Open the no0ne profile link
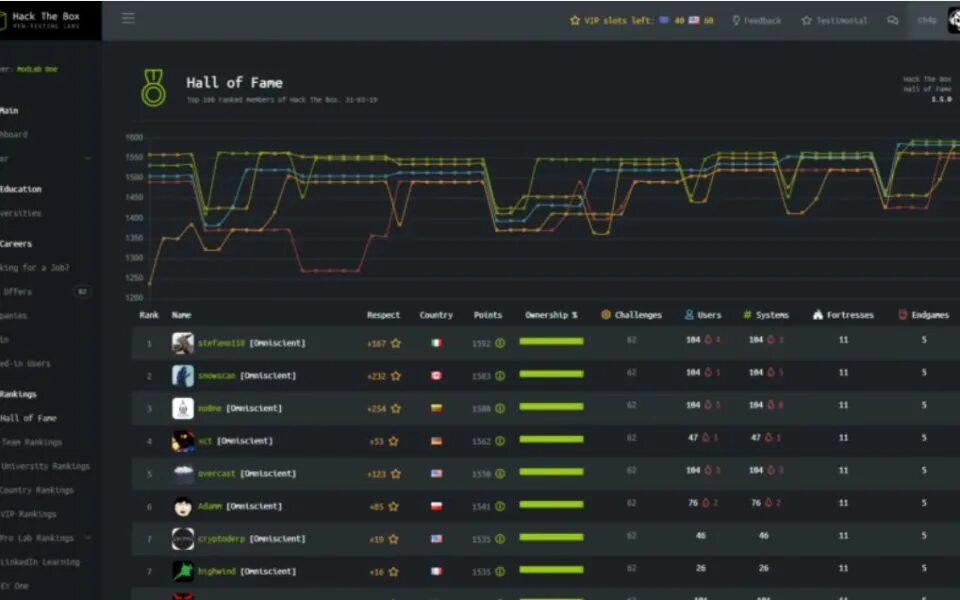 (x=209, y=408)
